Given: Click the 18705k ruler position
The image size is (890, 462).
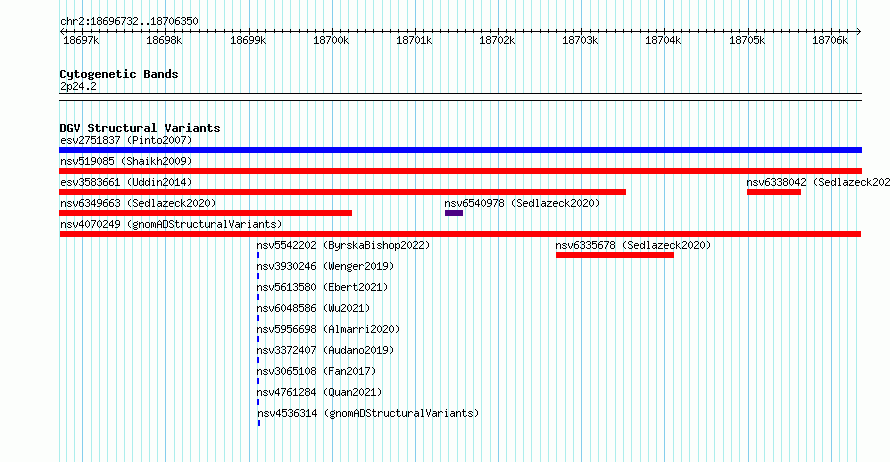Looking at the screenshot, I should click(747, 40).
